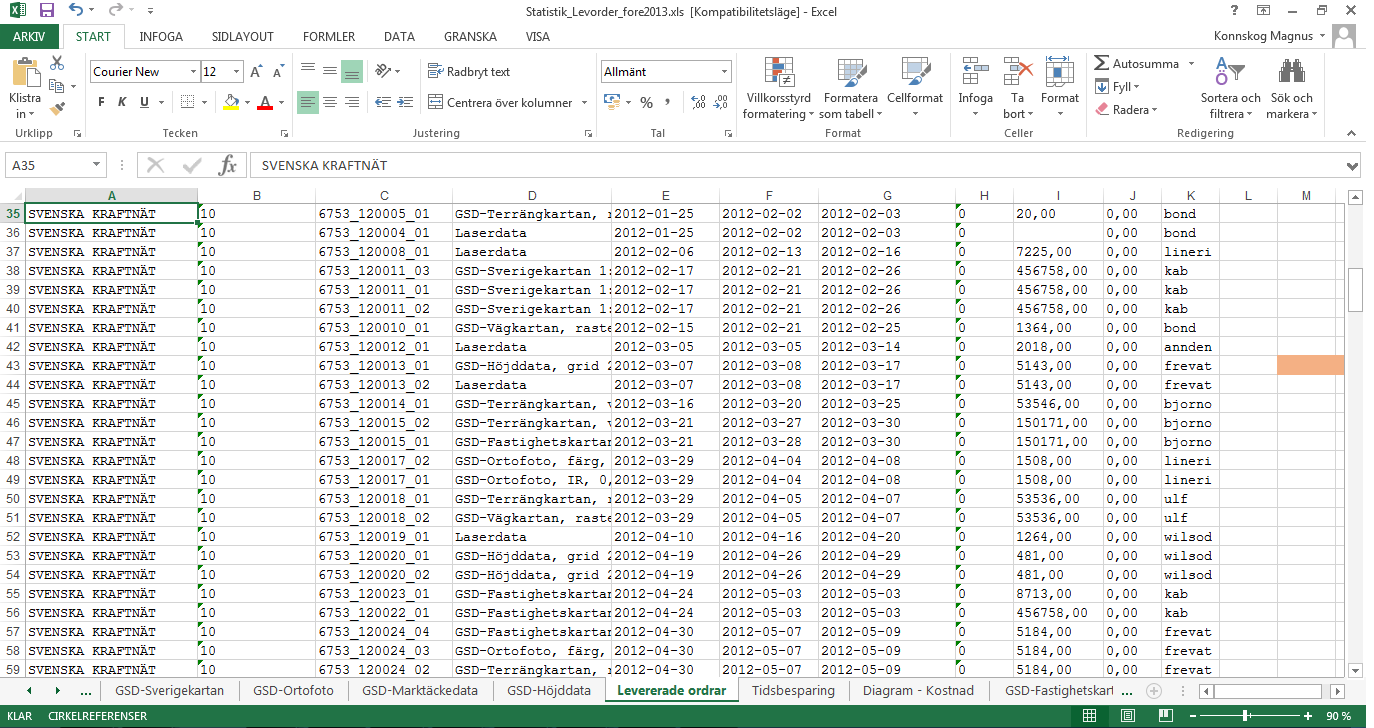1374x728 pixels.
Task: Click the Cut scissors icon
Action: [x=57, y=63]
